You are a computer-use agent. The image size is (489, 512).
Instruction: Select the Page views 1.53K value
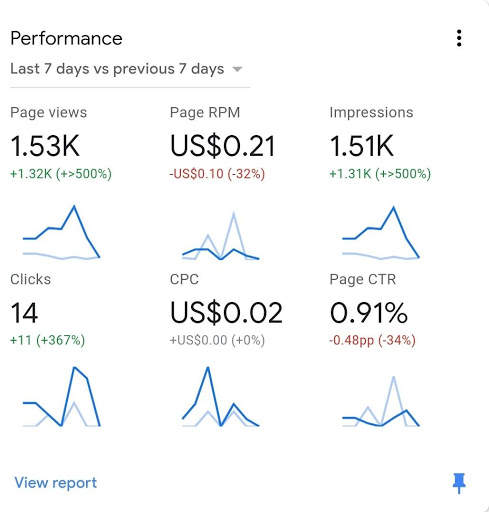pos(45,146)
